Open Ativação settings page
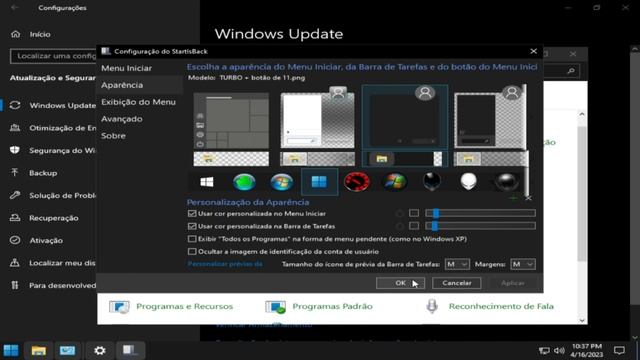The height and width of the screenshot is (360, 640). (x=37, y=240)
